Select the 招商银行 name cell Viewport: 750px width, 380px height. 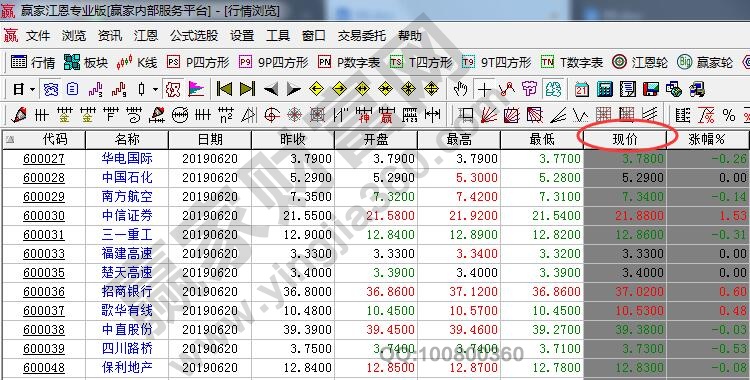point(127,291)
